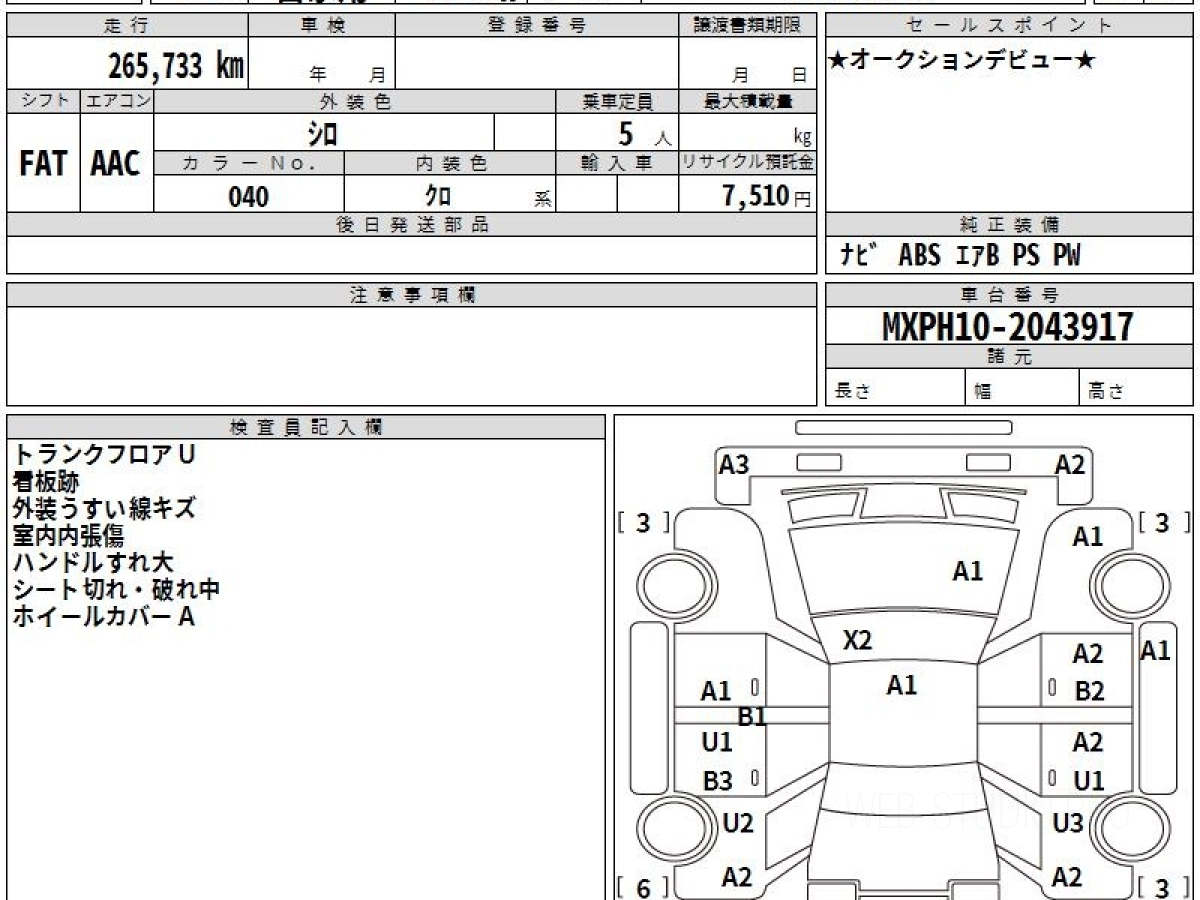Screen dimensions: 1200x900
Task: Click the セールスポイント header
Action: click(x=1009, y=26)
